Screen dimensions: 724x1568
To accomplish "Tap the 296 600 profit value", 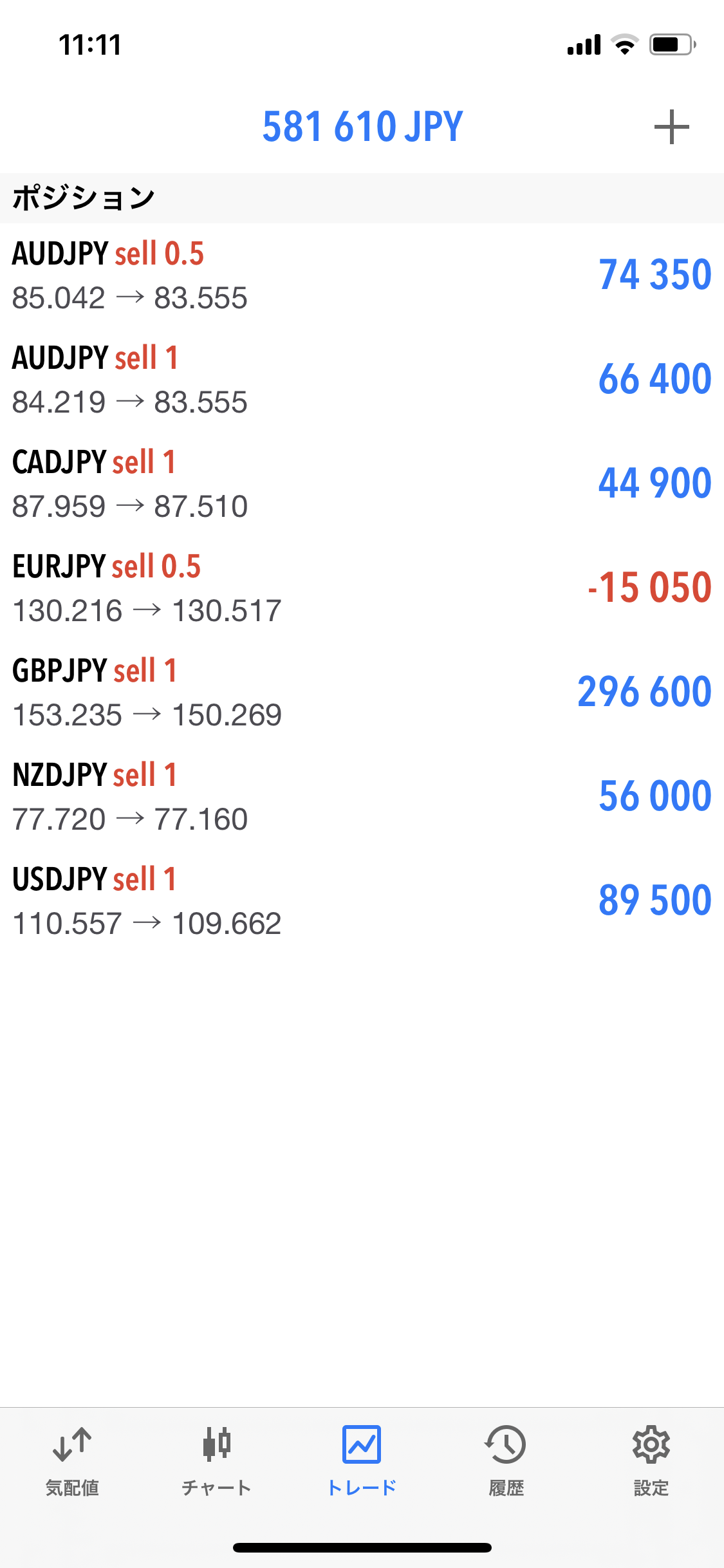I will point(644,692).
